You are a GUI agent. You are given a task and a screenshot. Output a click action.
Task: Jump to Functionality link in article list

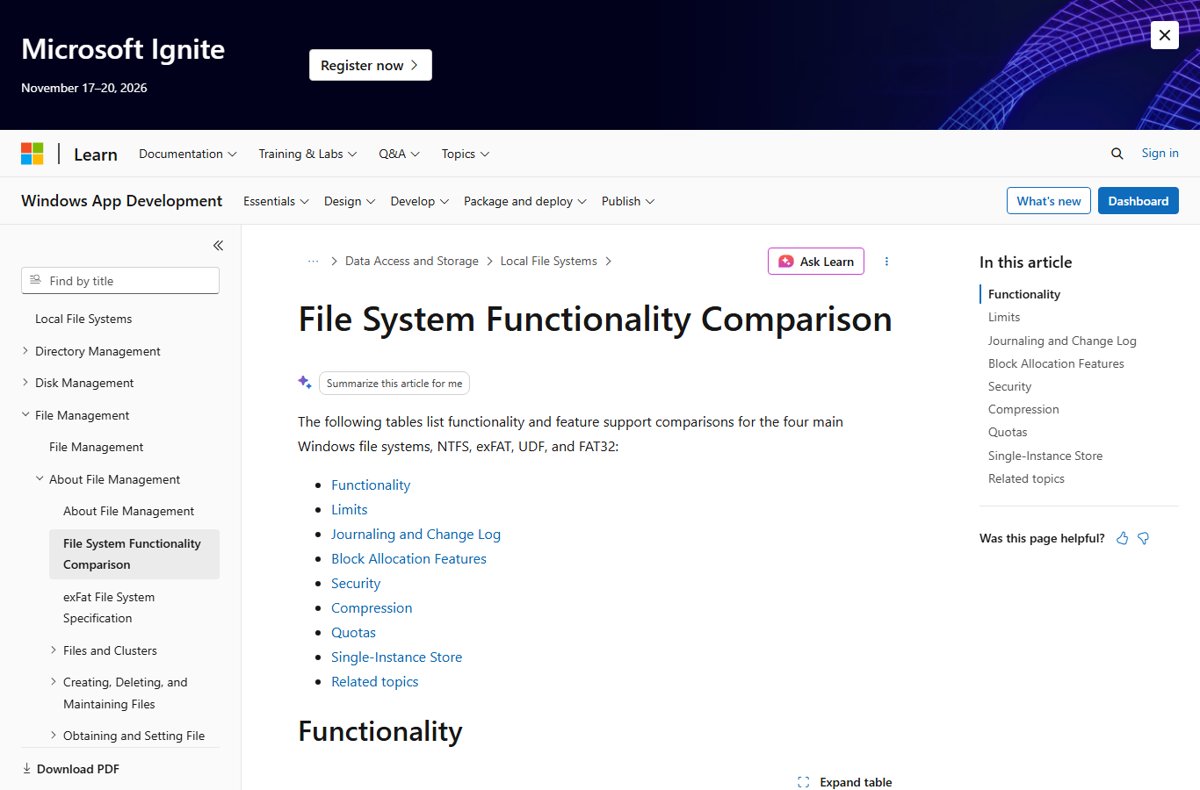pyautogui.click(x=371, y=485)
